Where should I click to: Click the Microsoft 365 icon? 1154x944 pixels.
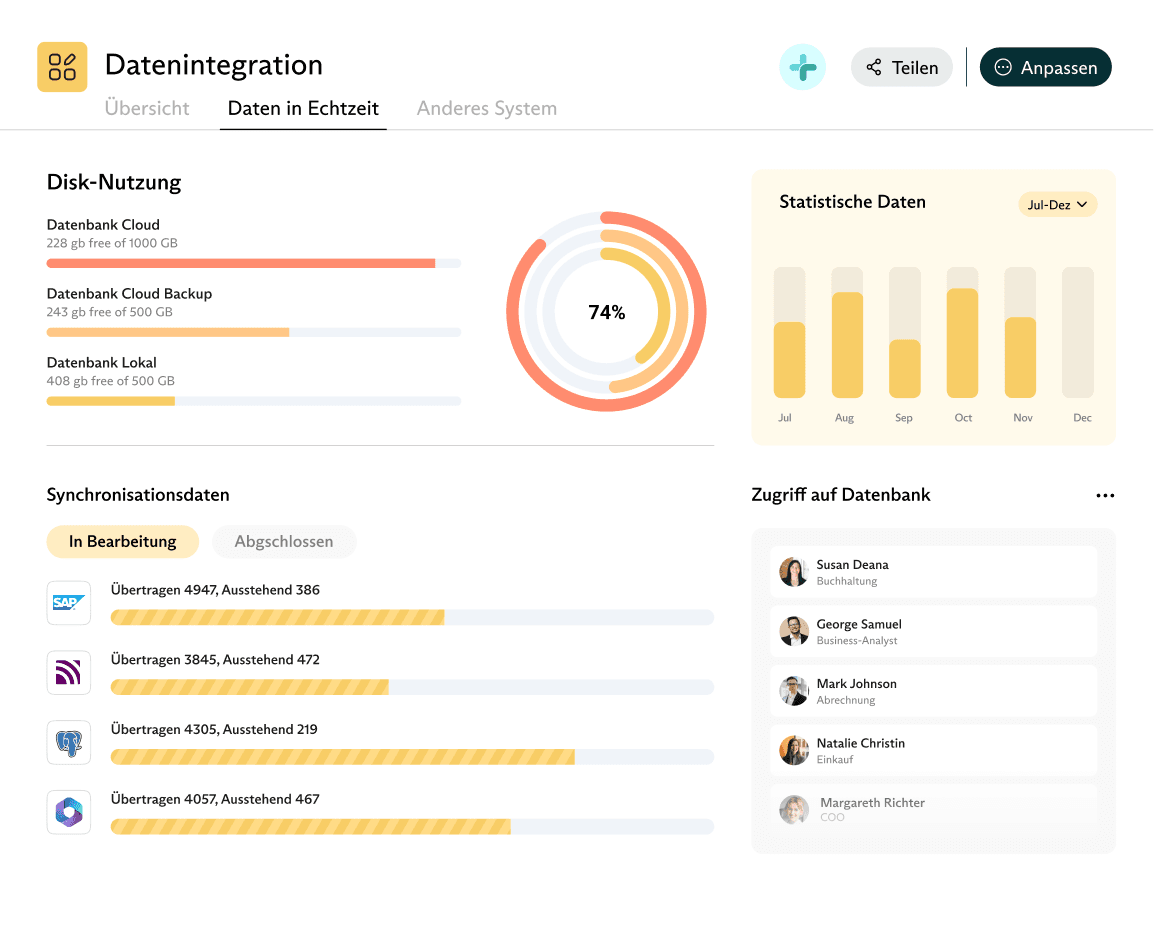pyautogui.click(x=69, y=812)
